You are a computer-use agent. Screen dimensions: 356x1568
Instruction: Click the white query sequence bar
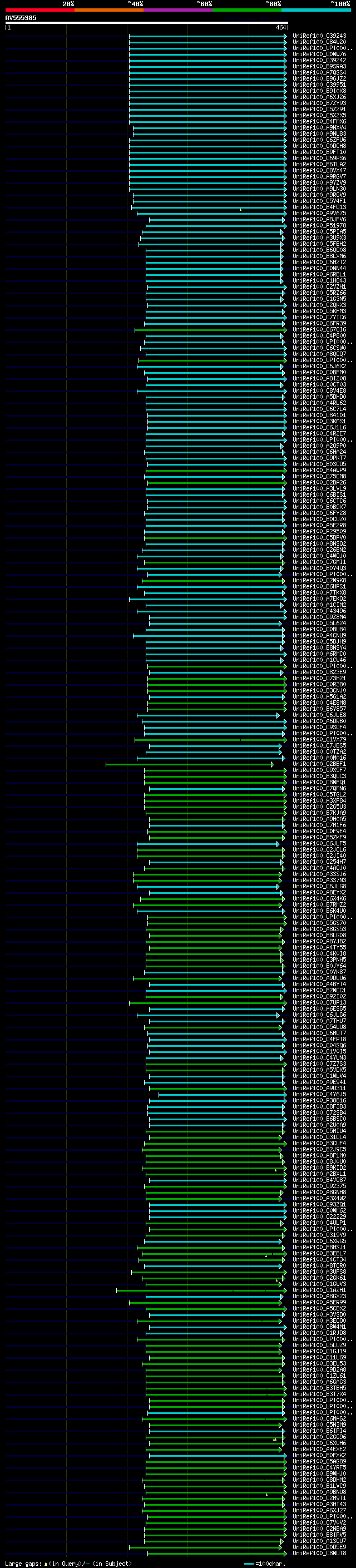[x=147, y=22]
